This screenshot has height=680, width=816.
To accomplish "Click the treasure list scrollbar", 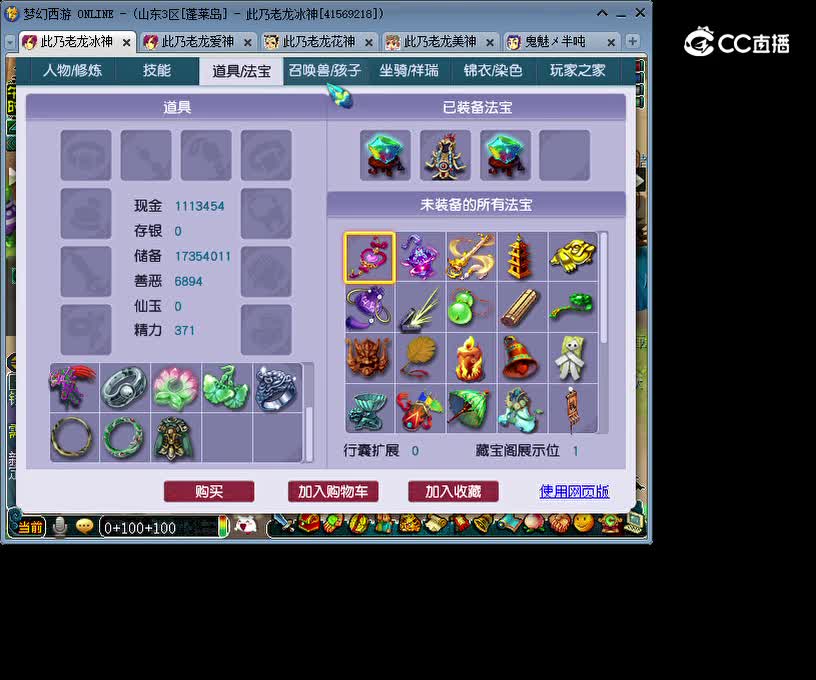I will pyautogui.click(x=604, y=288).
